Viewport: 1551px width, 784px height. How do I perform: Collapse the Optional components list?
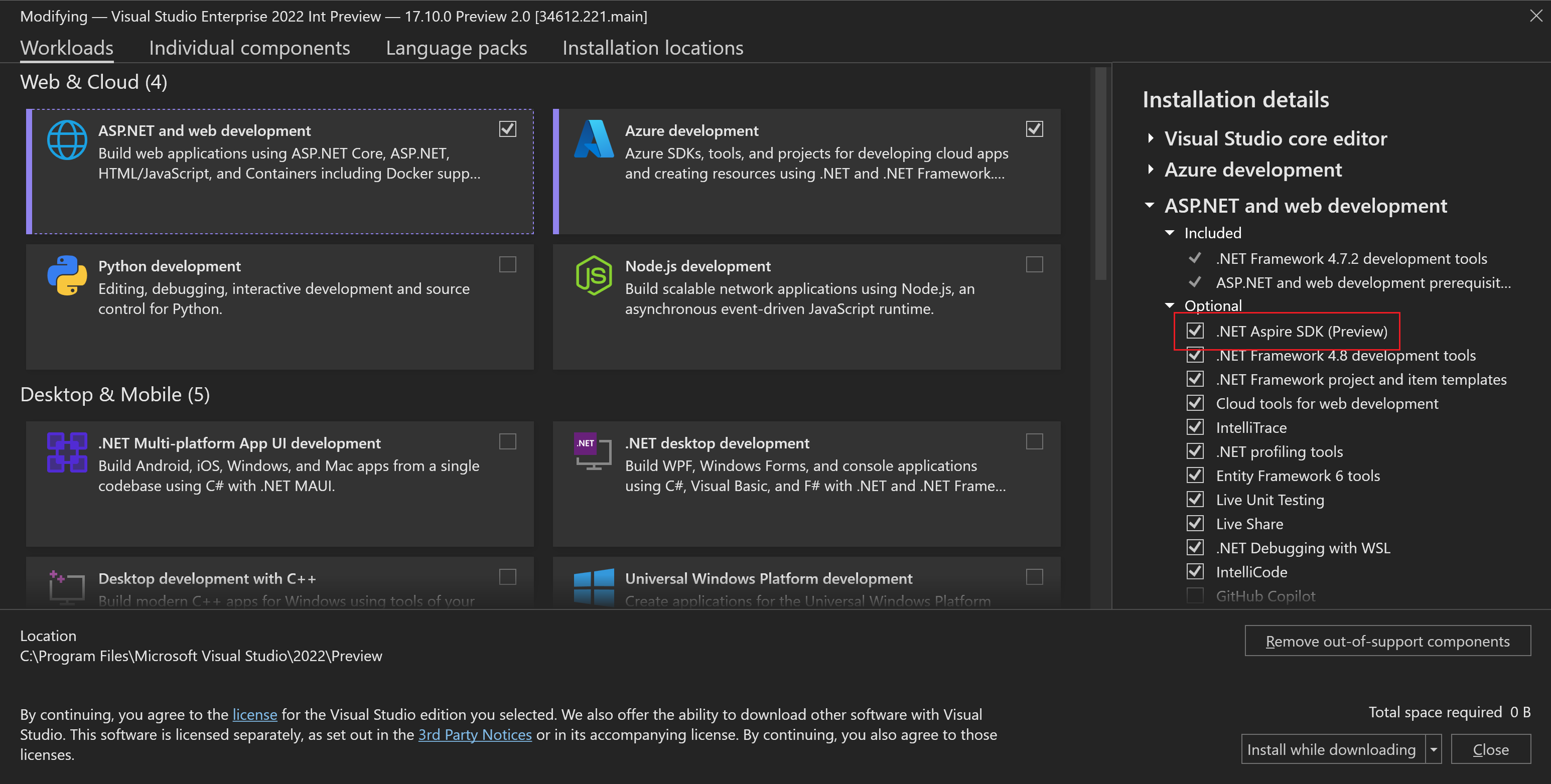(x=1171, y=304)
